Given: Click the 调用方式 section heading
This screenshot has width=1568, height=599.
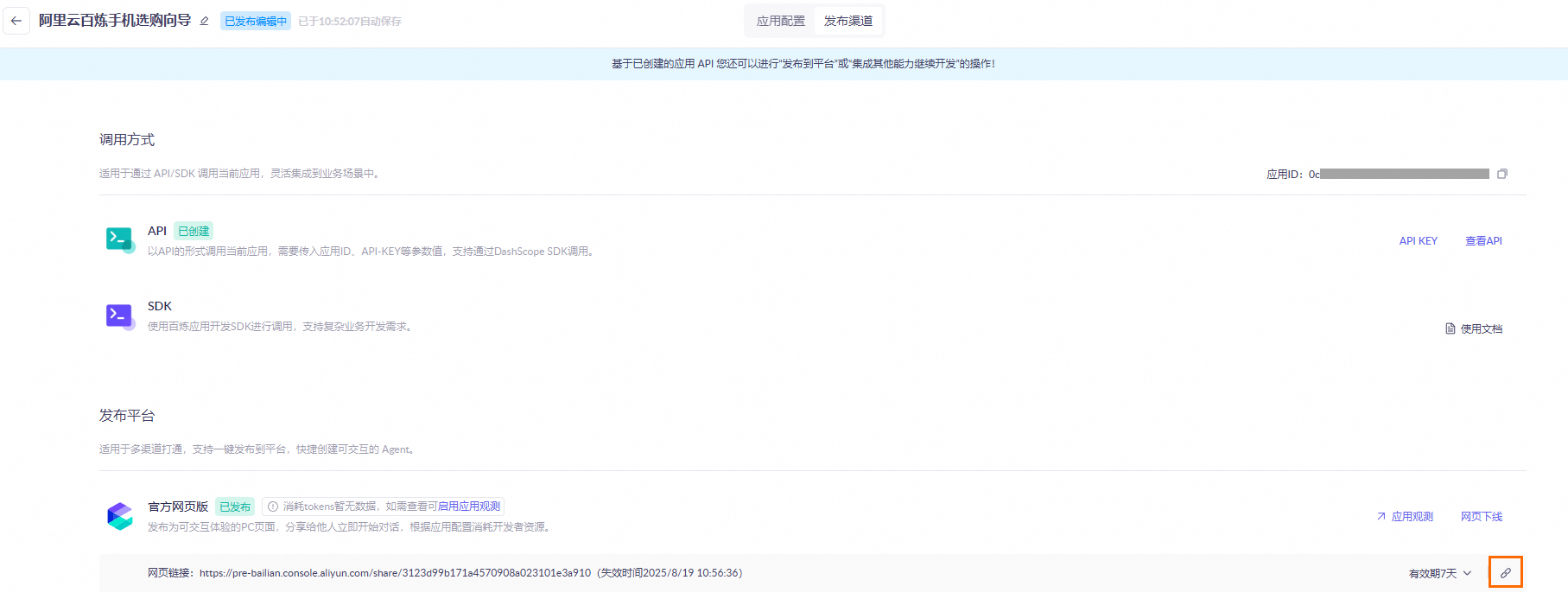Looking at the screenshot, I should tap(127, 139).
